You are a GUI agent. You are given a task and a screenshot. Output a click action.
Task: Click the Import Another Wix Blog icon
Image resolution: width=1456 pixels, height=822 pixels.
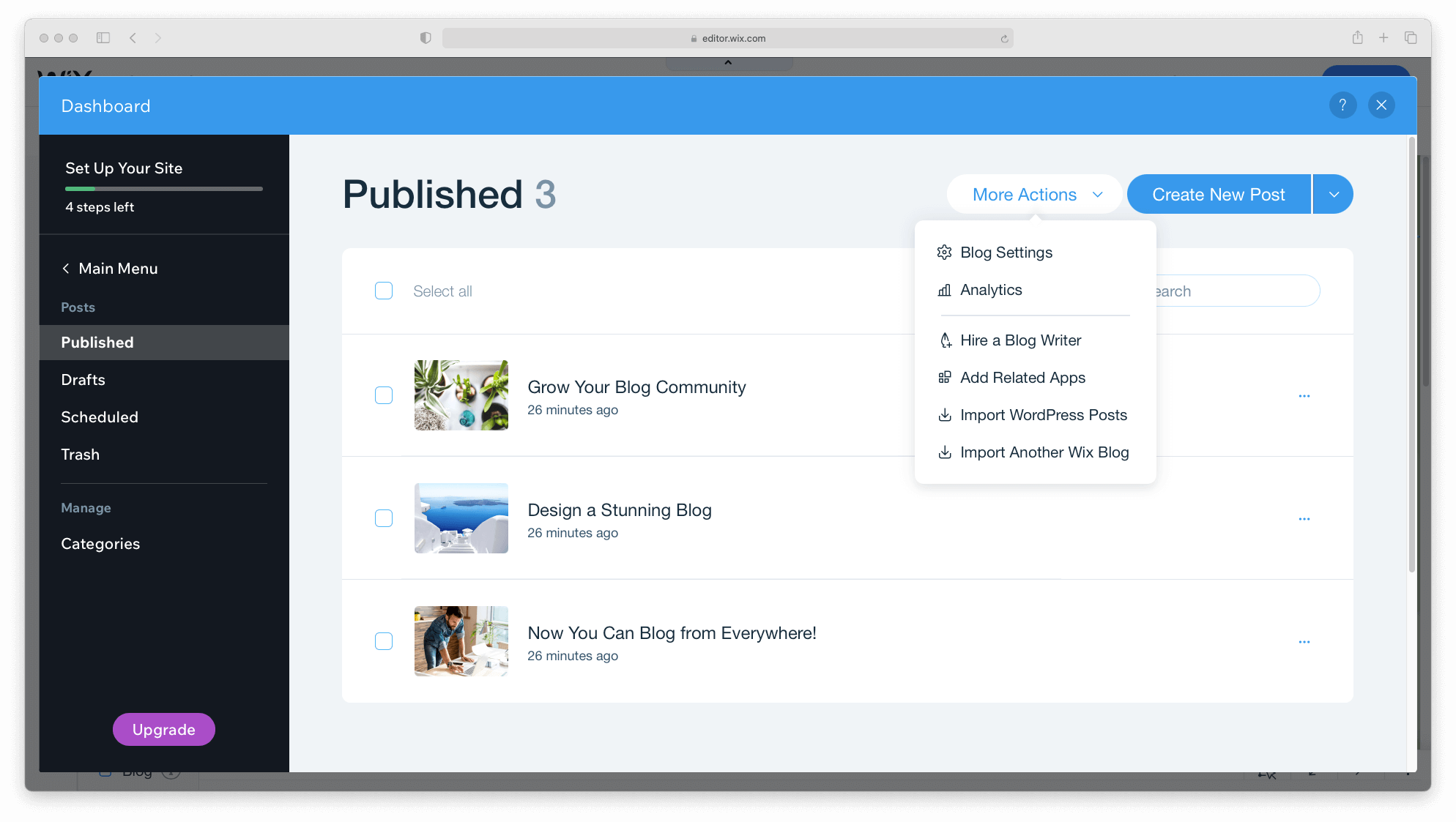[944, 452]
